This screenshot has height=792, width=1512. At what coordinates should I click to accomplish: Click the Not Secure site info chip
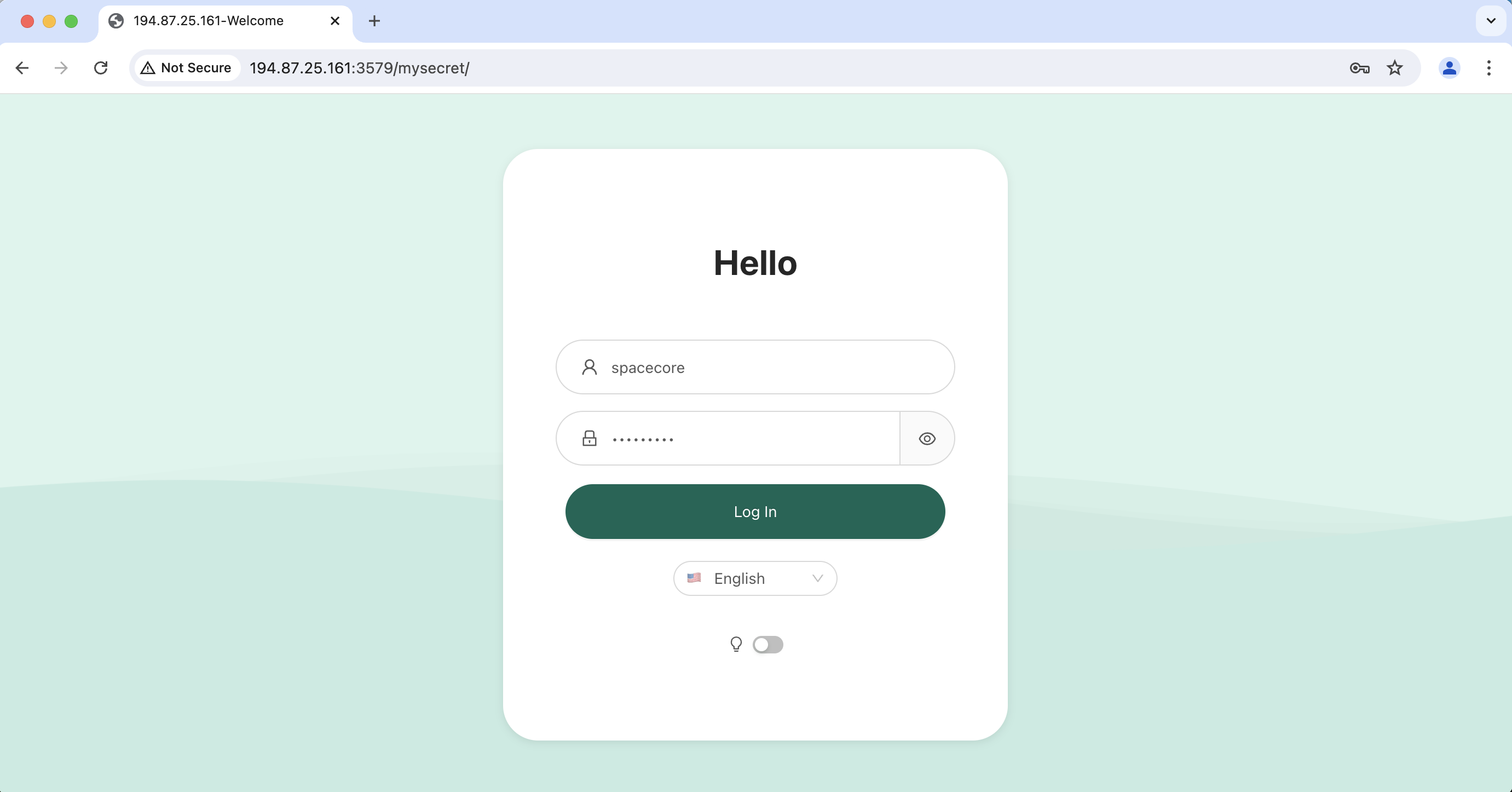coord(187,68)
